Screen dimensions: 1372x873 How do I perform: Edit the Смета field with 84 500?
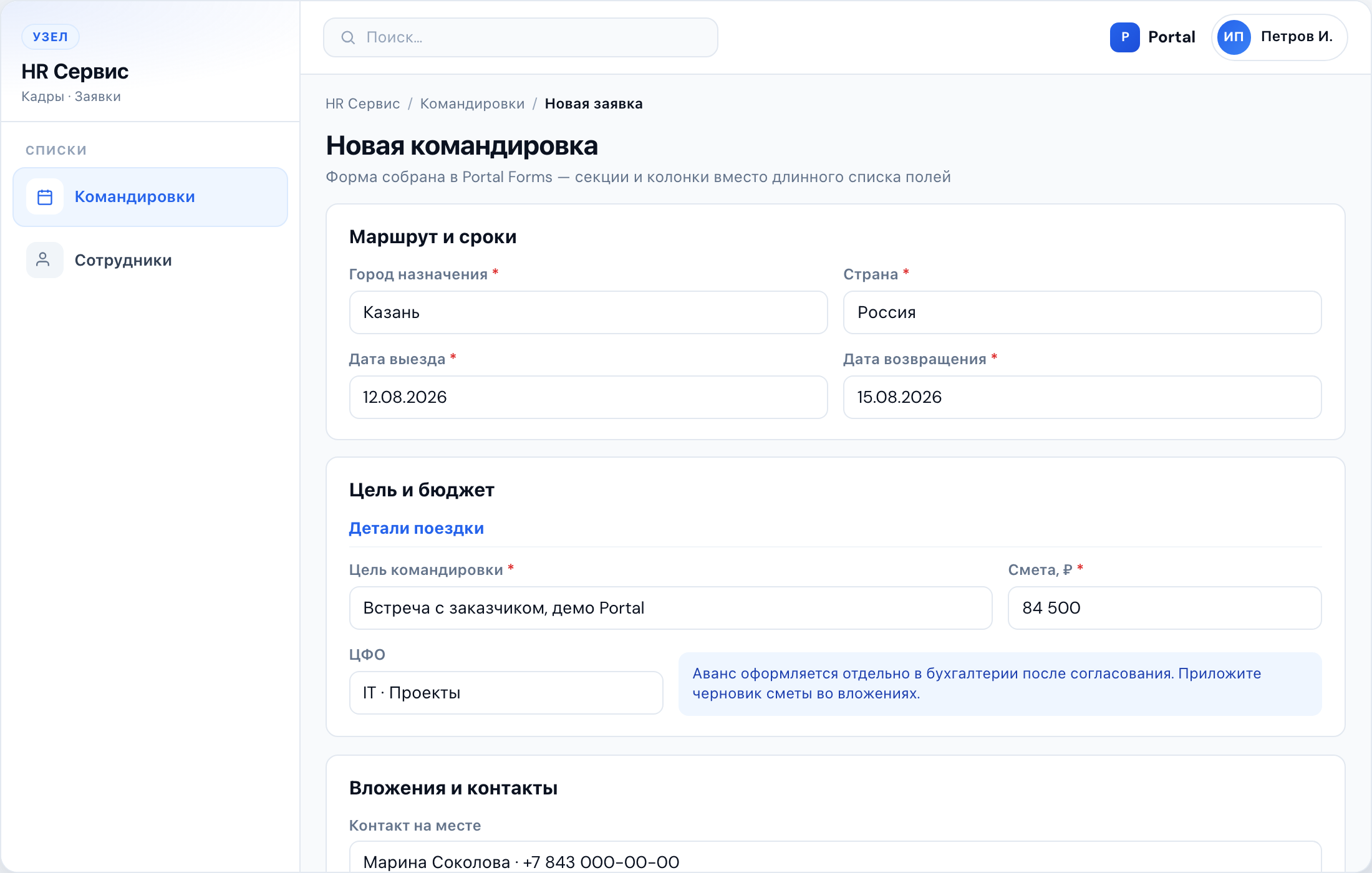tap(1165, 608)
